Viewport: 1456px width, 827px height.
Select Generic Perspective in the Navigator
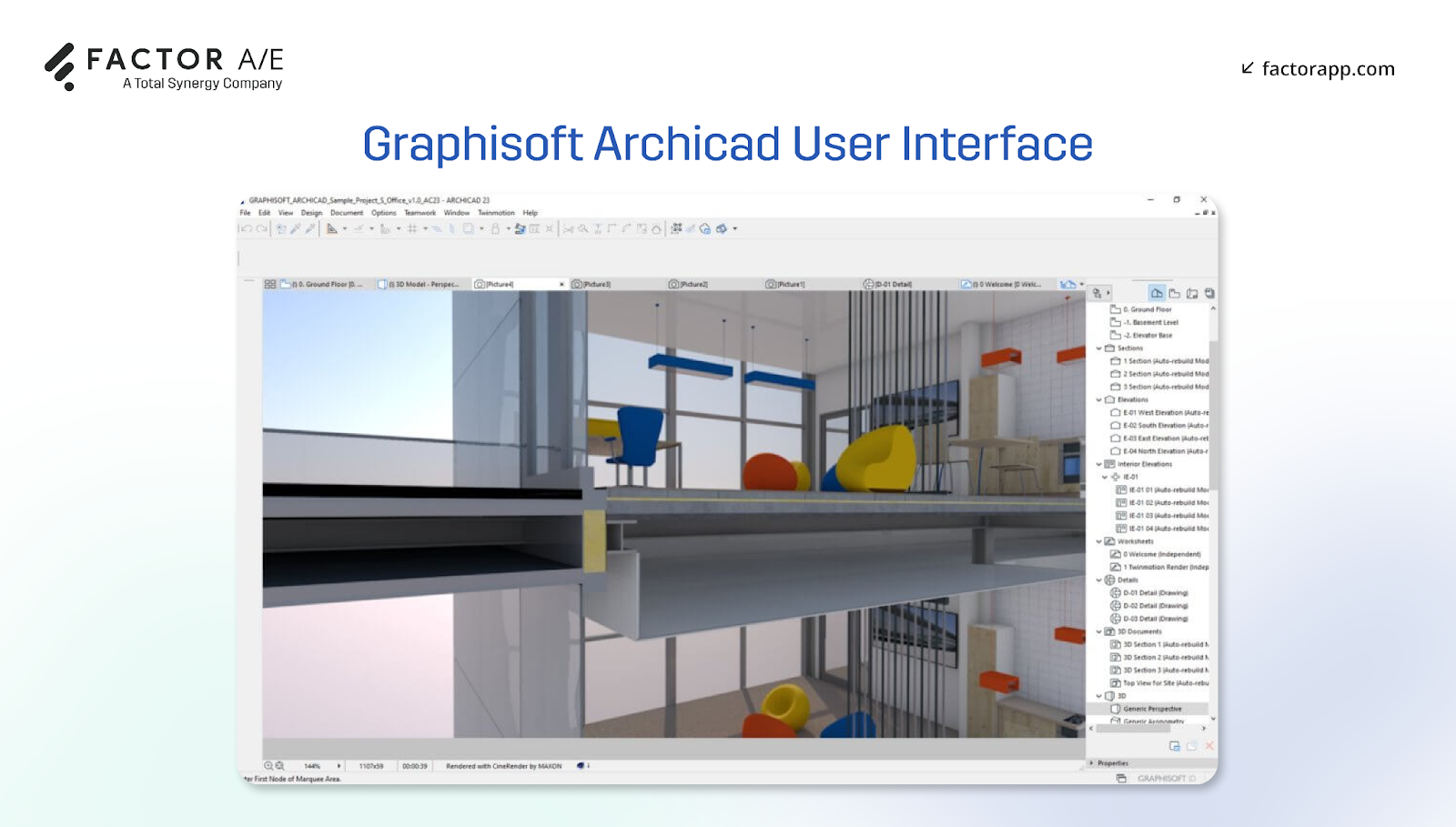point(1158,708)
